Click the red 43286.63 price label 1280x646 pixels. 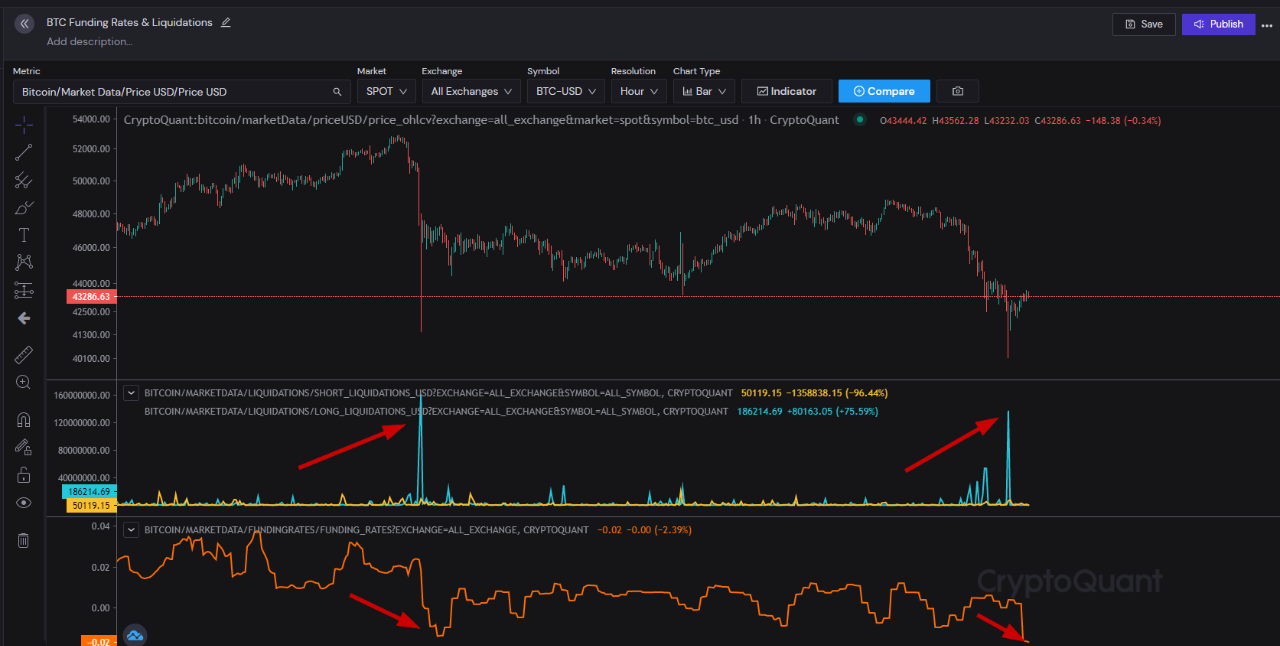click(91, 297)
